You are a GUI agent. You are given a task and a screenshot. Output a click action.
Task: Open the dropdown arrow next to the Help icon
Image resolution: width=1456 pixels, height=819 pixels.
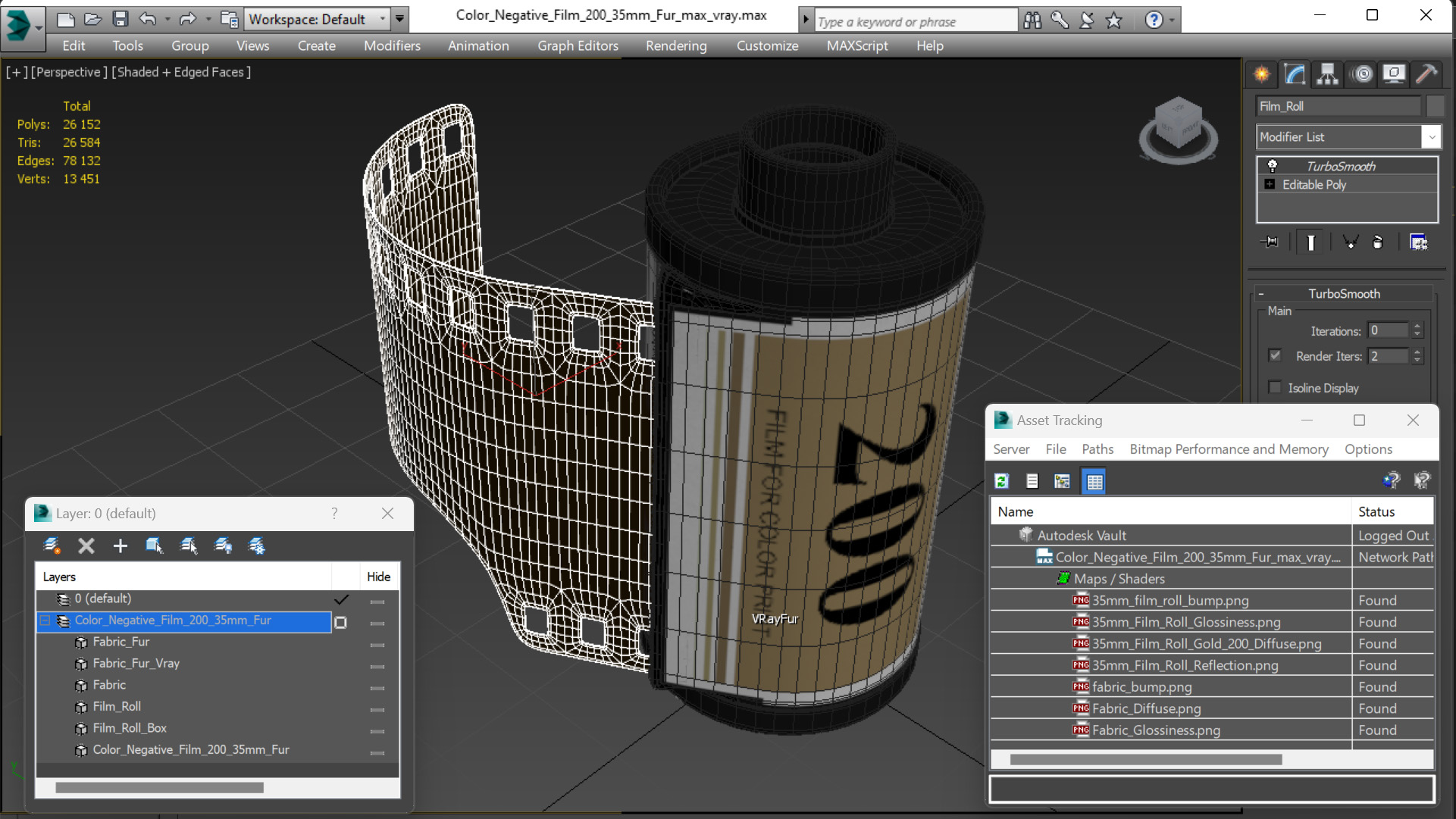pyautogui.click(x=1172, y=20)
